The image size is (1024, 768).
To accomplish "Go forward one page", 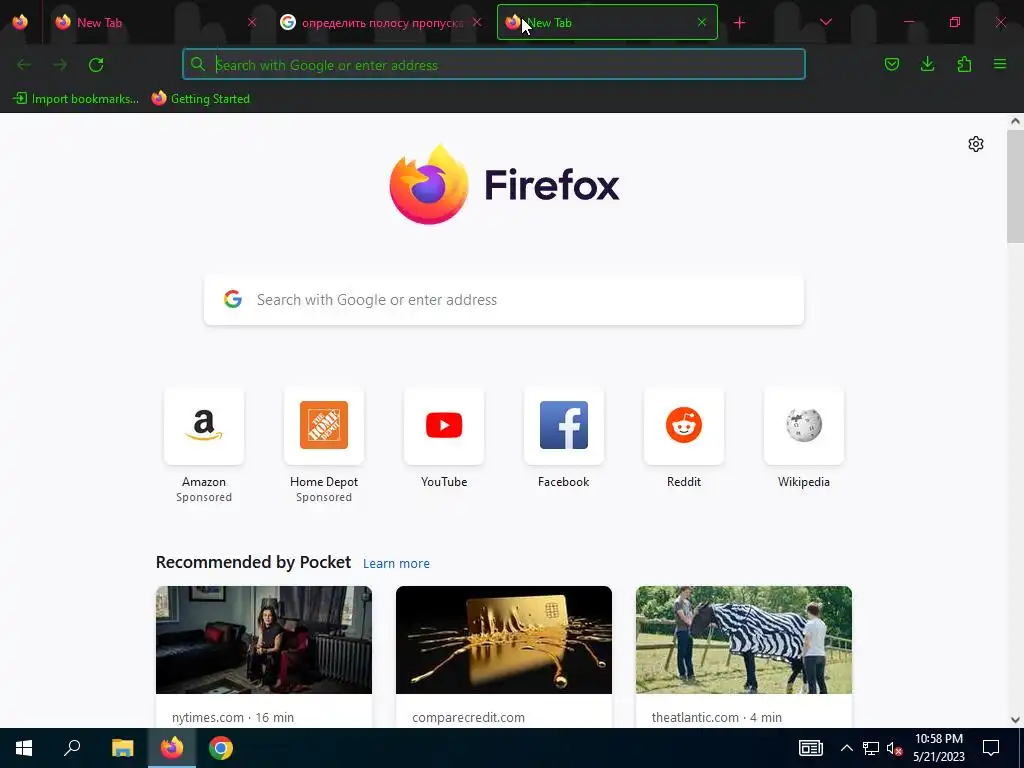I will 60,65.
